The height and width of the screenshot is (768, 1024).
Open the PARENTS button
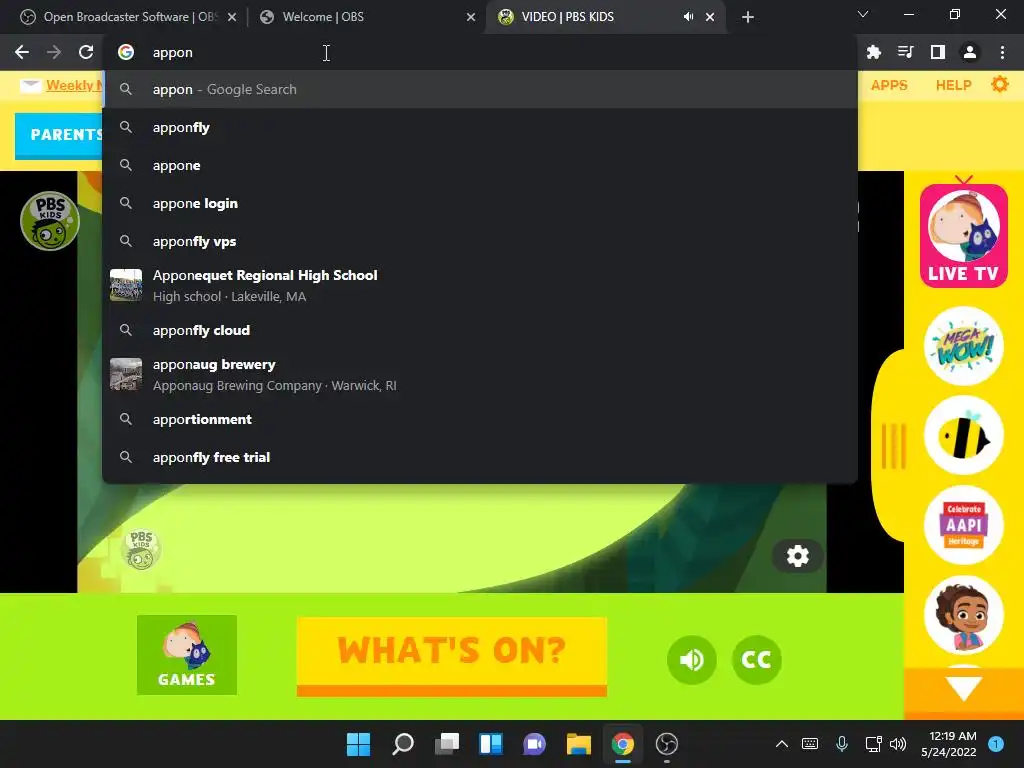[x=59, y=135]
